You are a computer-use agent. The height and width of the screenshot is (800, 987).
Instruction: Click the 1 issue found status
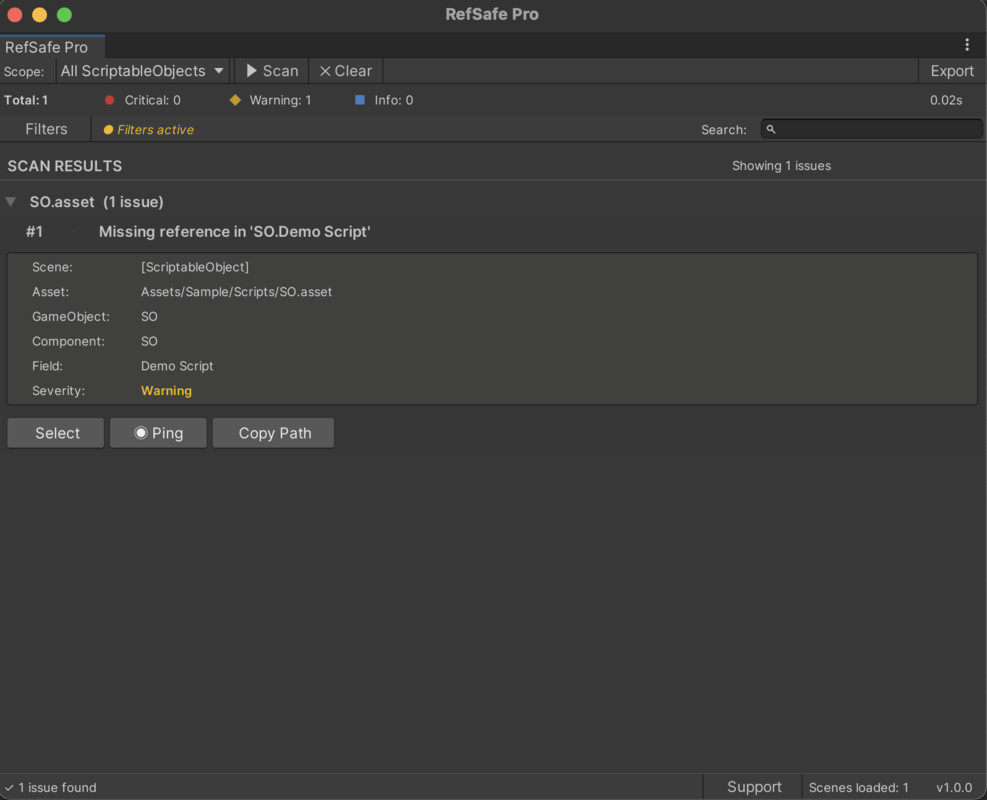pyautogui.click(x=57, y=787)
